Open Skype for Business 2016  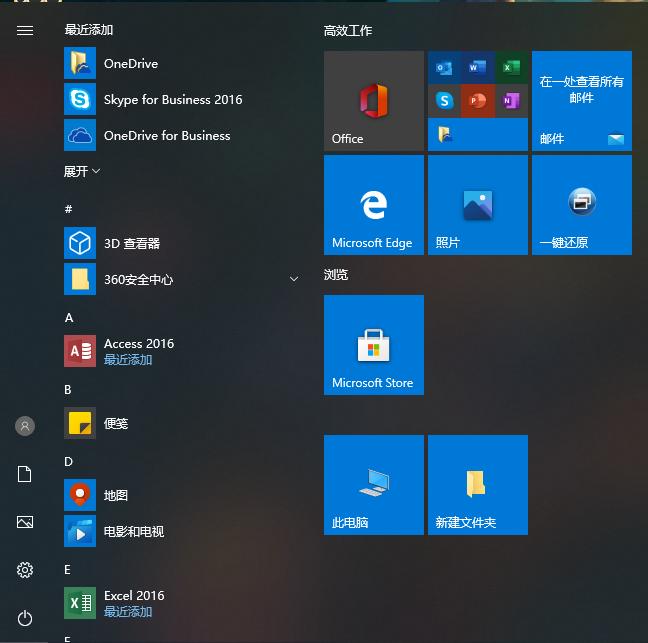pyautogui.click(x=182, y=99)
